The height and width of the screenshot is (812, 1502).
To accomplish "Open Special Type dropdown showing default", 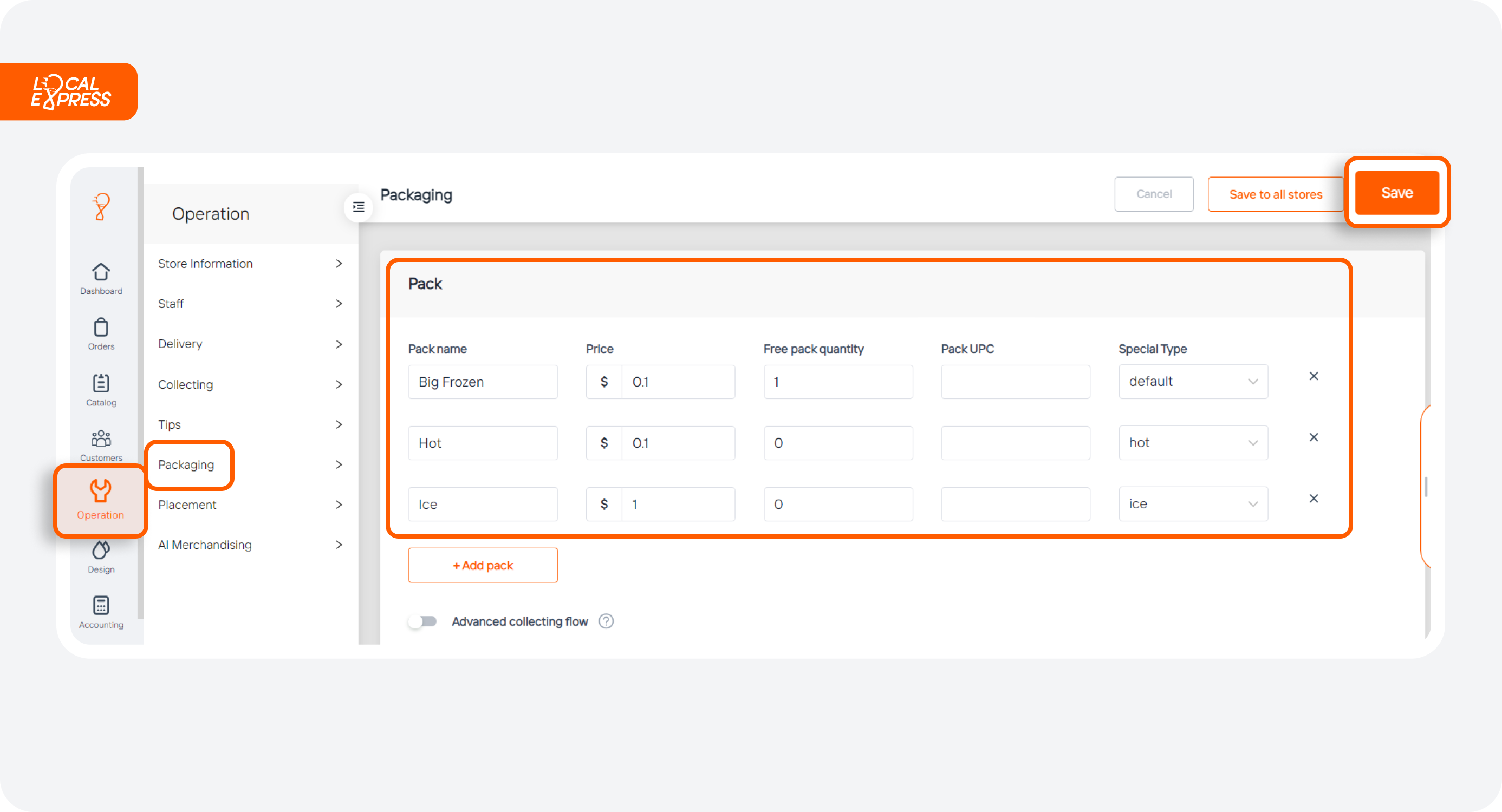I will click(x=1192, y=382).
